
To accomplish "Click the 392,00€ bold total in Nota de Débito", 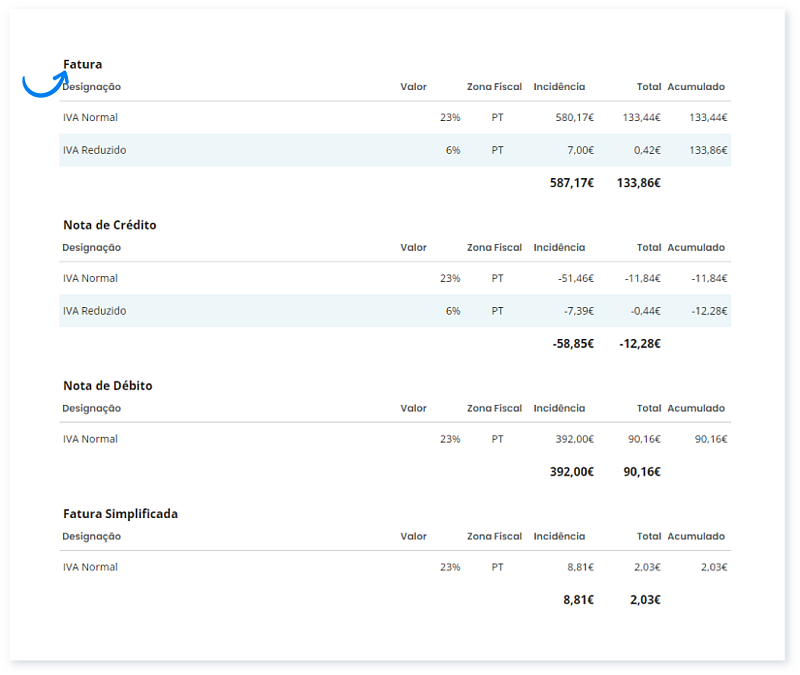I will pos(572,472).
